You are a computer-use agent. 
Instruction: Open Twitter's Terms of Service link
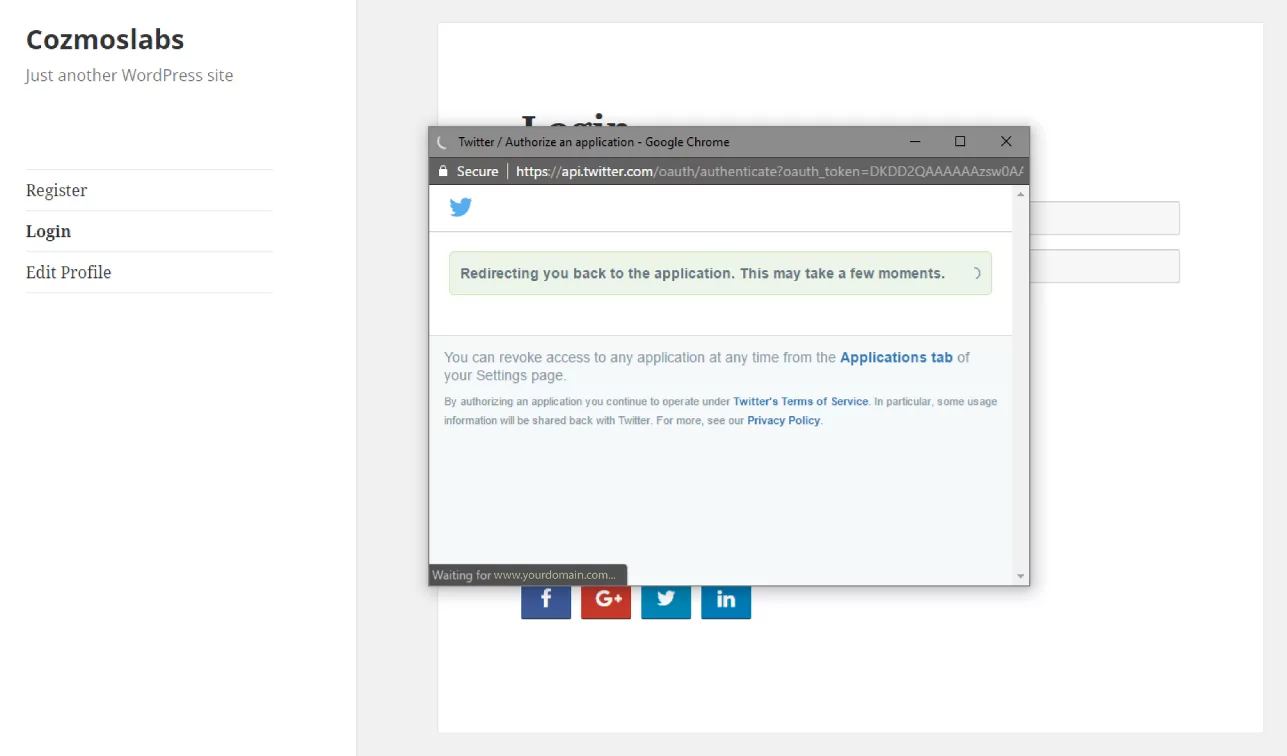pos(801,401)
